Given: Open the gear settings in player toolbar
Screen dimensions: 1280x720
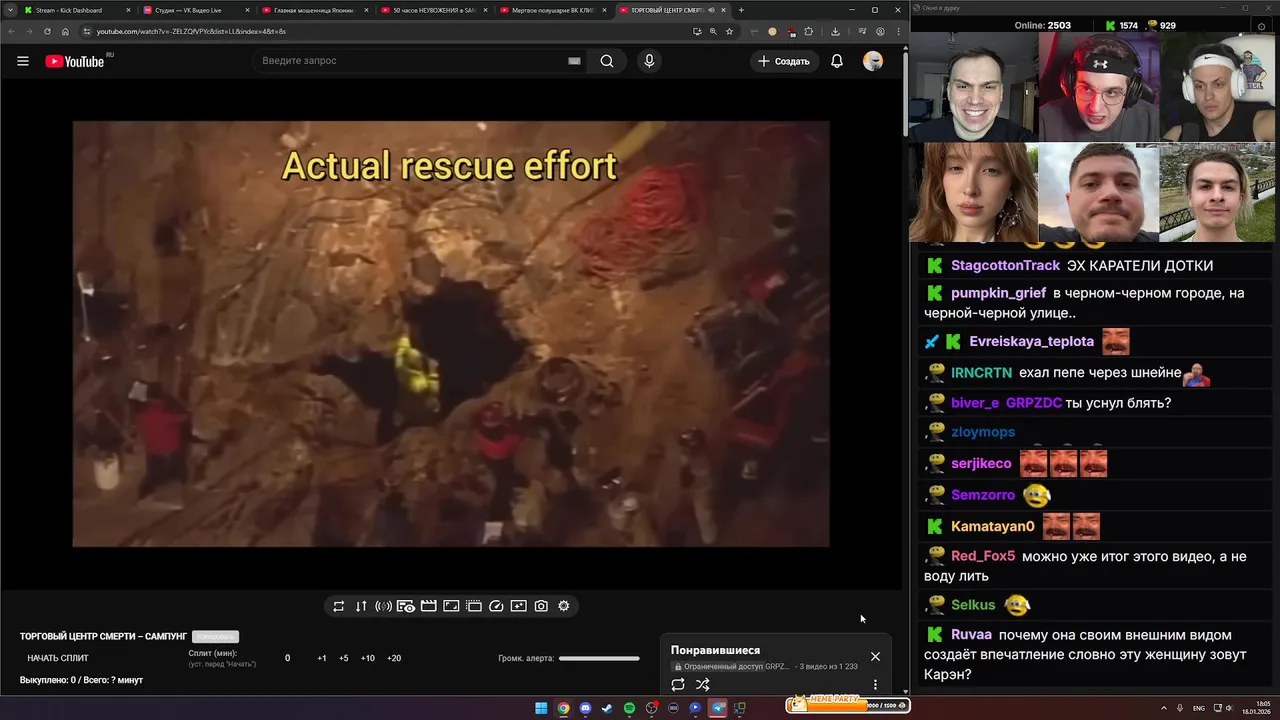Looking at the screenshot, I should tap(564, 606).
